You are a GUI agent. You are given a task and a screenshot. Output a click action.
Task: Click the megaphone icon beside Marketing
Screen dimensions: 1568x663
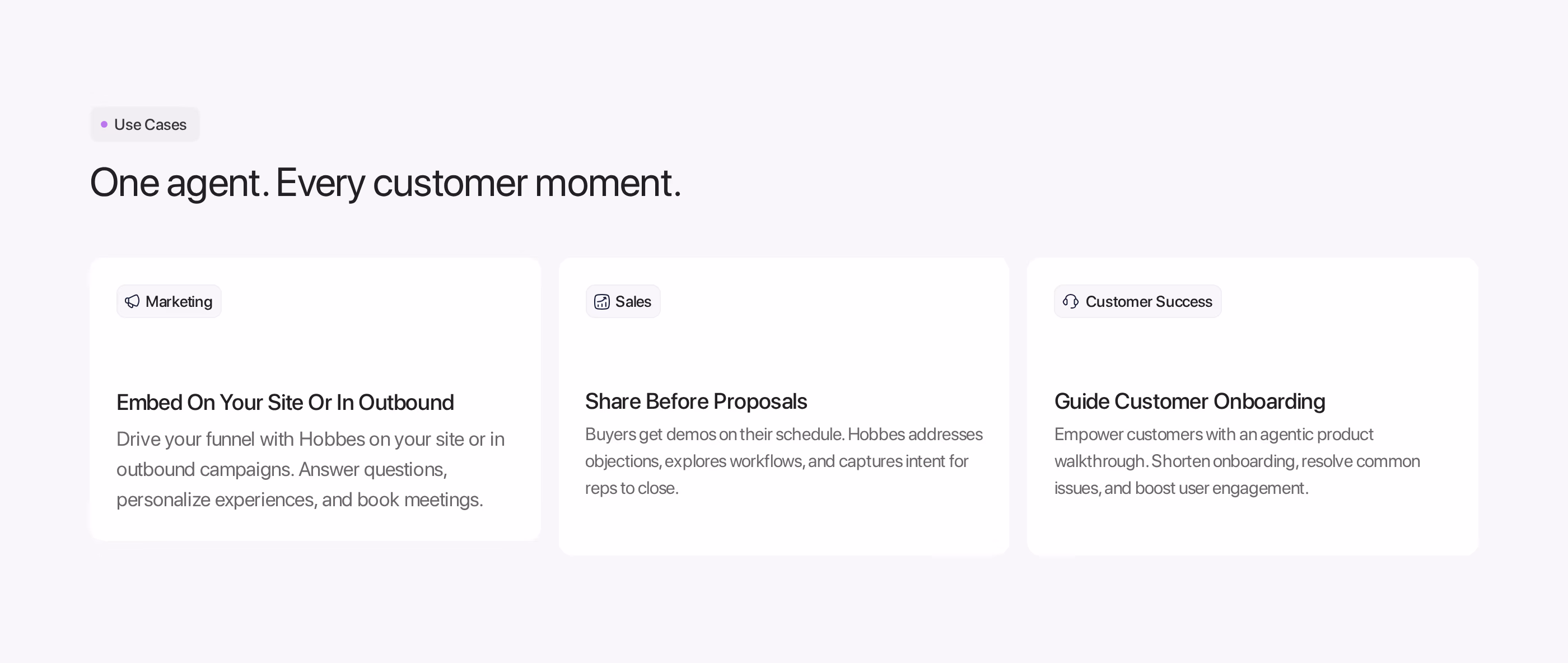pyautogui.click(x=132, y=301)
